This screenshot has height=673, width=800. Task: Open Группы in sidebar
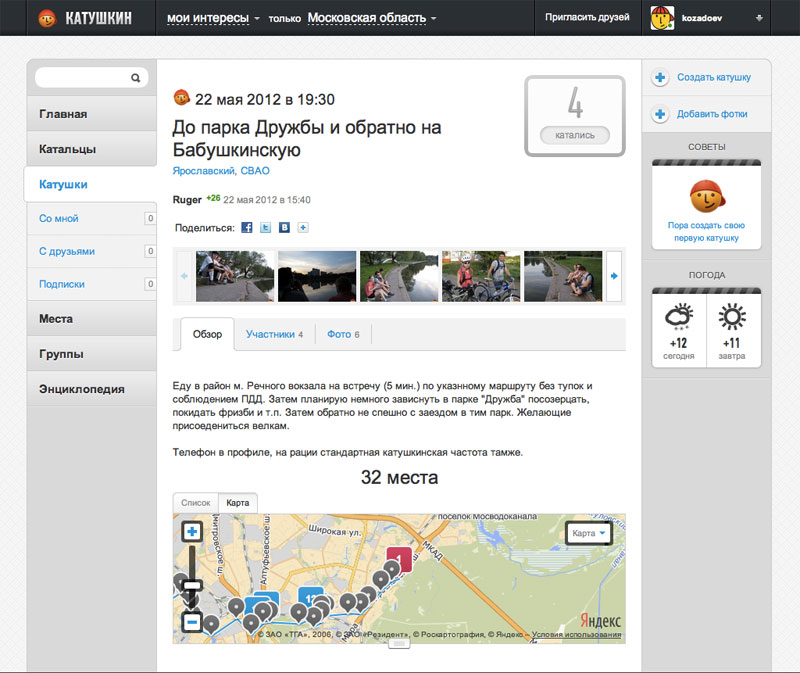pos(92,354)
